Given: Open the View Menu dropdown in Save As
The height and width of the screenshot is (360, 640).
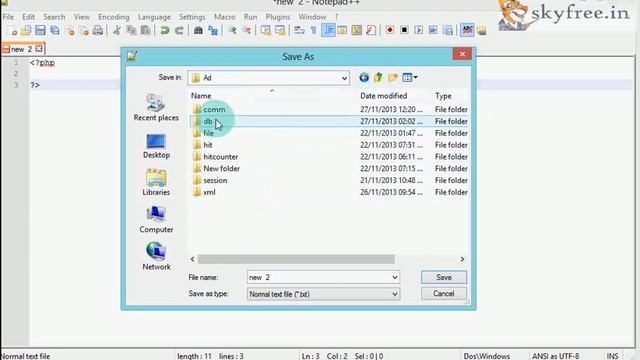Looking at the screenshot, I should 409,78.
